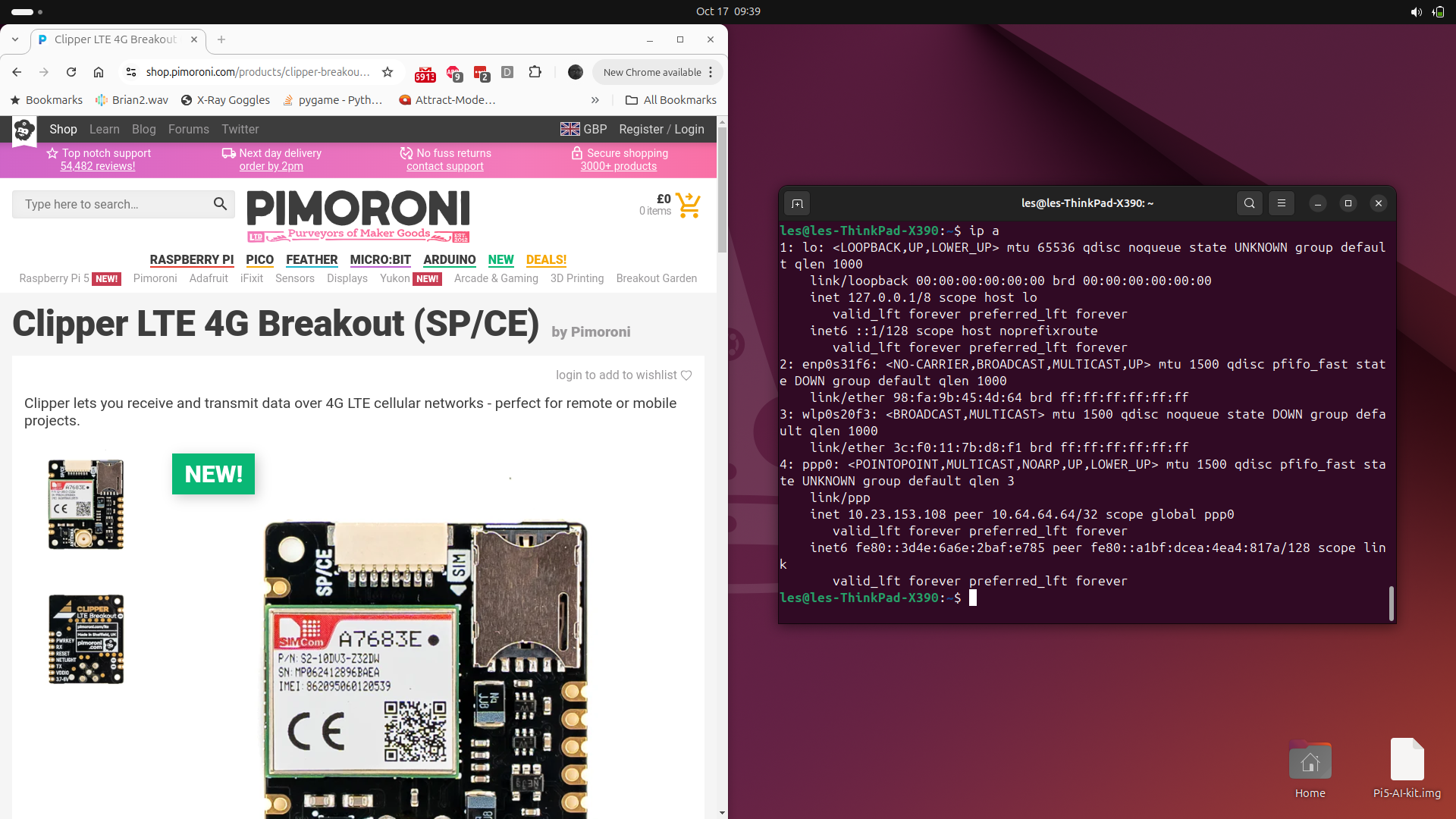Close the Clipper LTE 4G Breakout tab
Screen dimensions: 1456x819
(x=194, y=39)
